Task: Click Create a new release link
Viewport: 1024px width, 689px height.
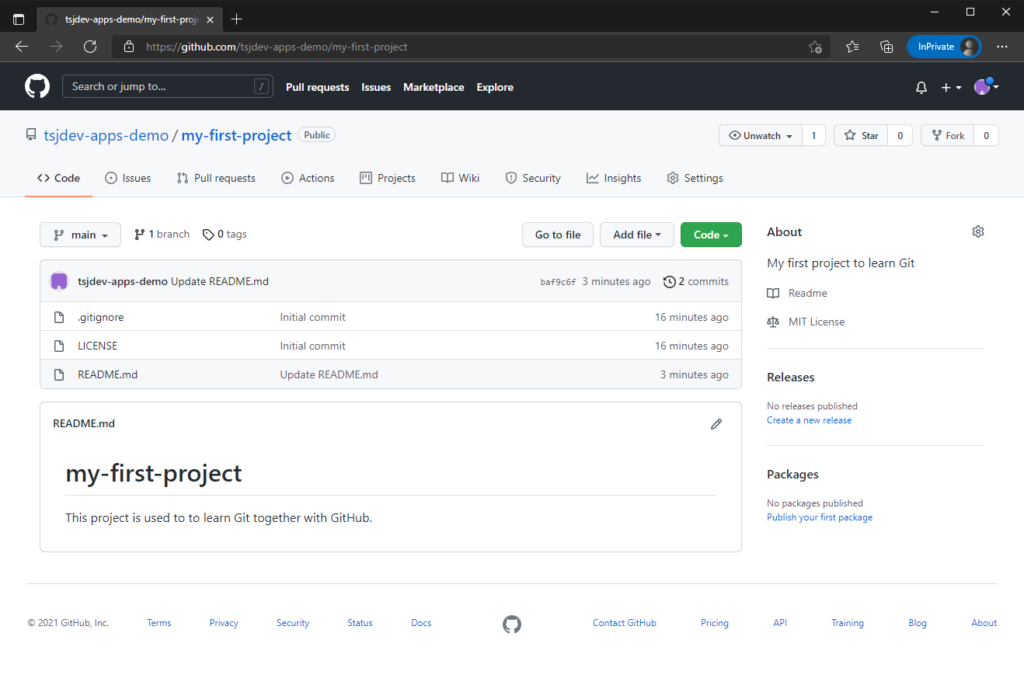Action: tap(809, 420)
